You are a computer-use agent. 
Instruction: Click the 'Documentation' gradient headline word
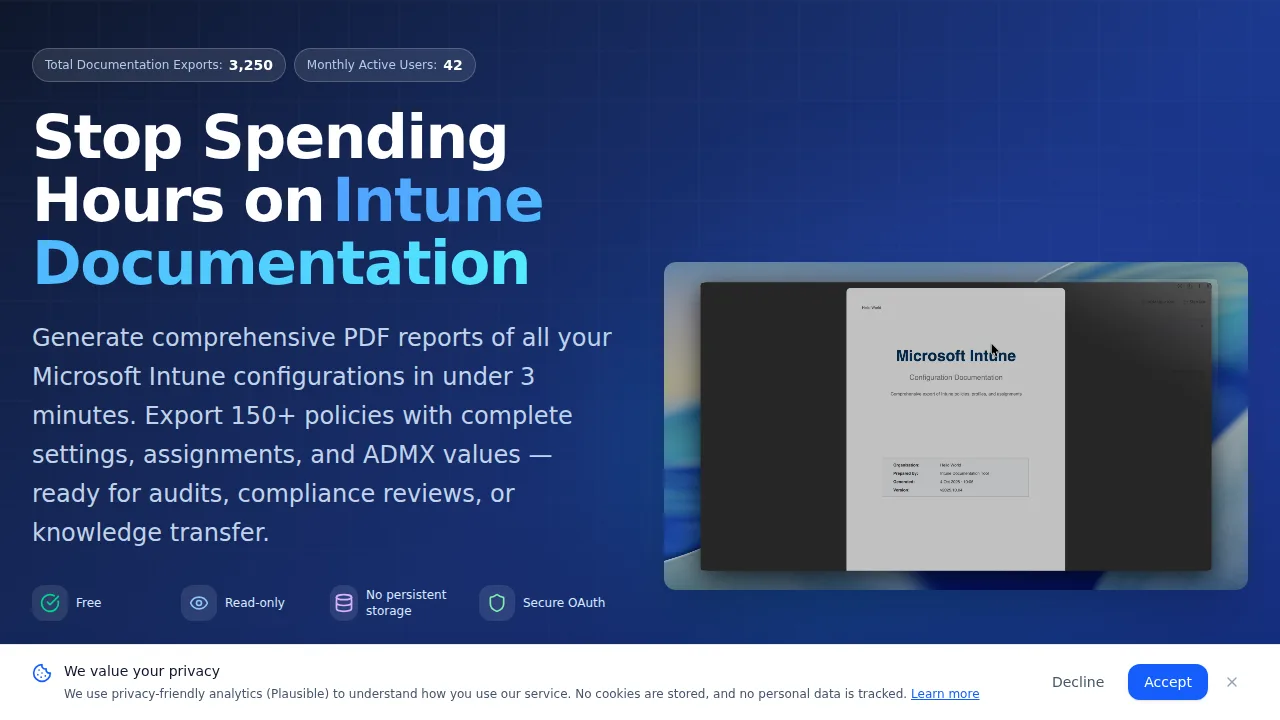coord(281,263)
